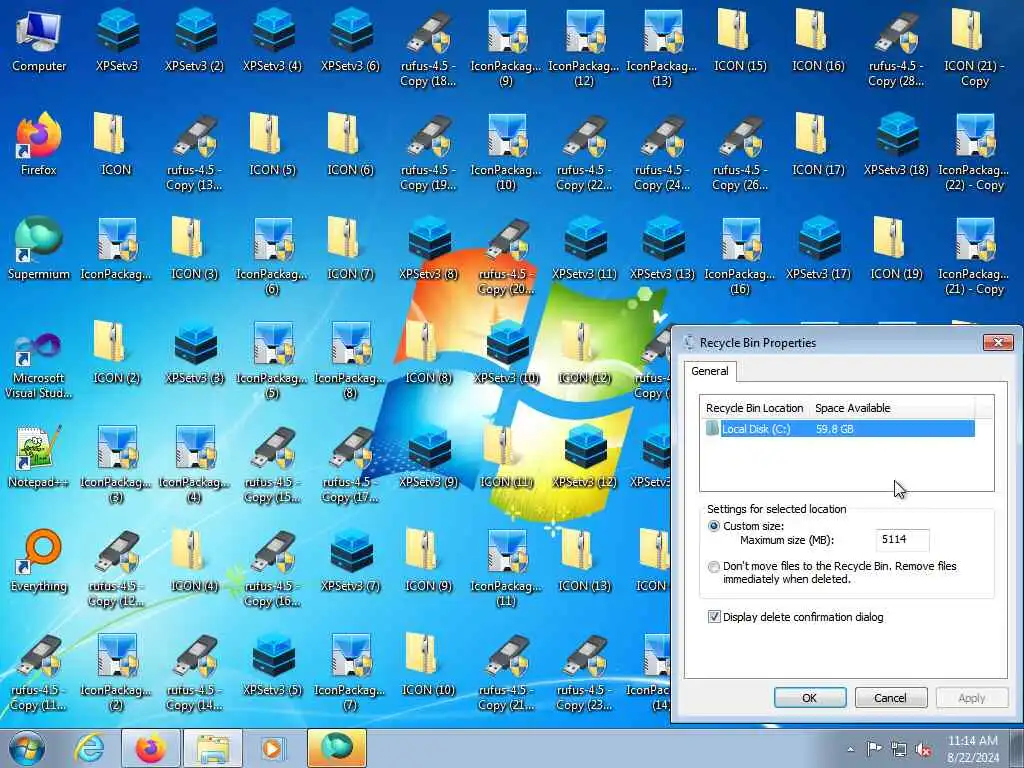Select the ICON (16) zip folder

point(818,41)
